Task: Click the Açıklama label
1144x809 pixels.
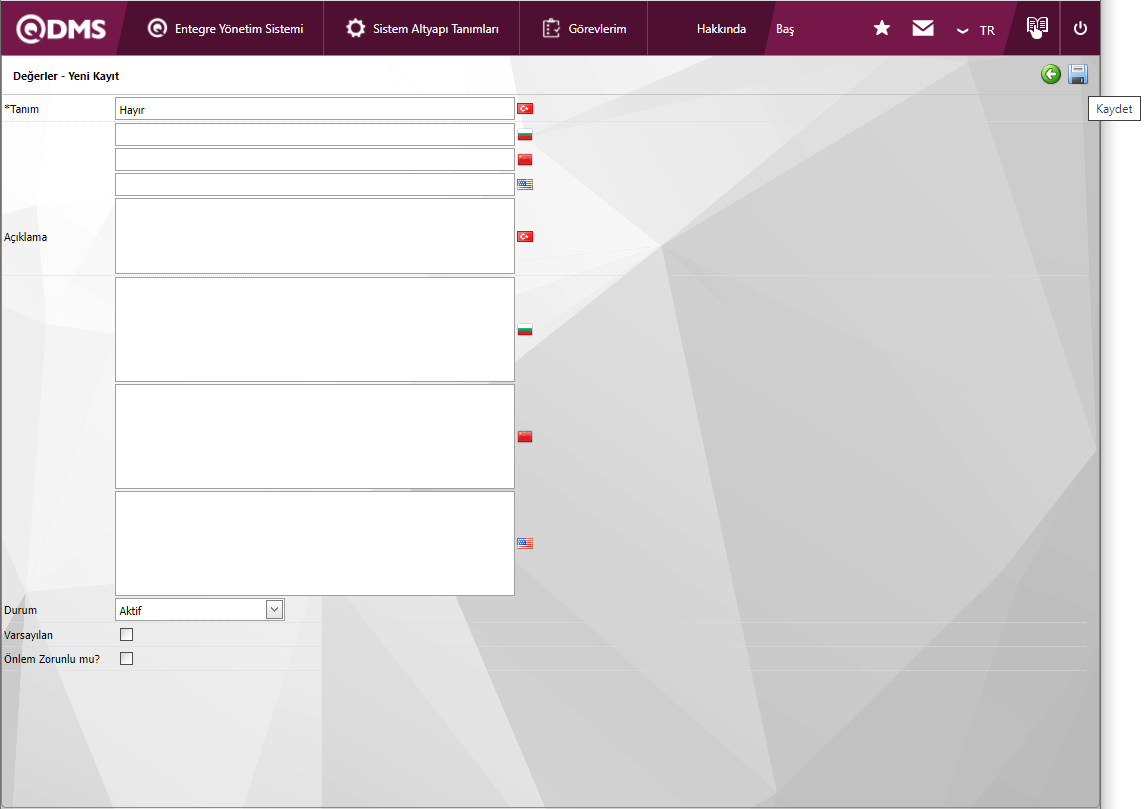Action: click(26, 237)
